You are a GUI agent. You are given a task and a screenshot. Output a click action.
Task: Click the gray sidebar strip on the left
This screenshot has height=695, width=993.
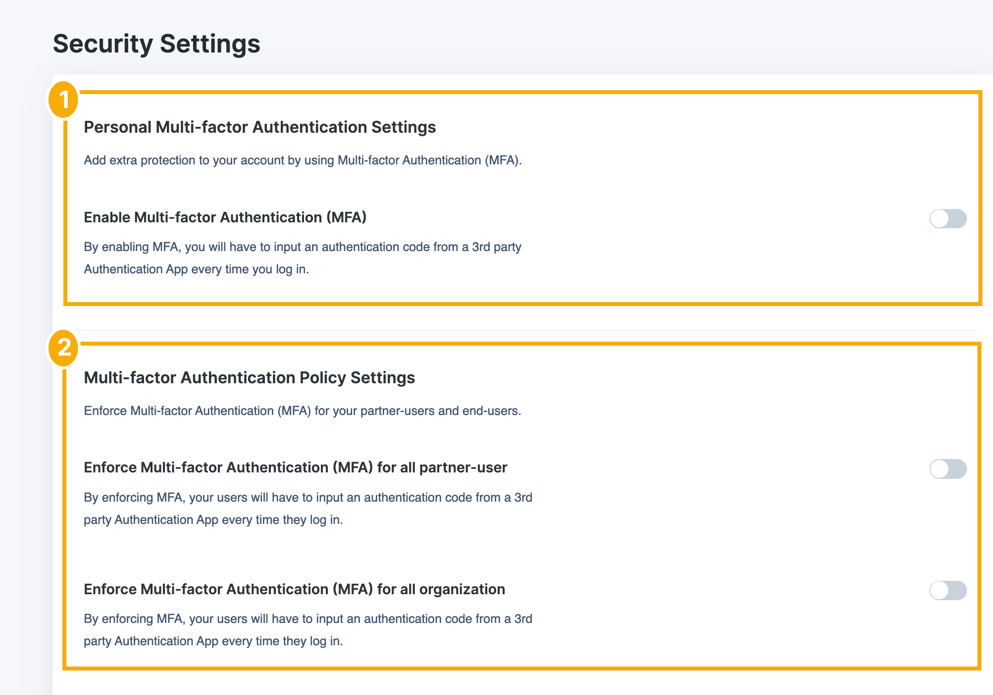pyautogui.click(x=25, y=400)
